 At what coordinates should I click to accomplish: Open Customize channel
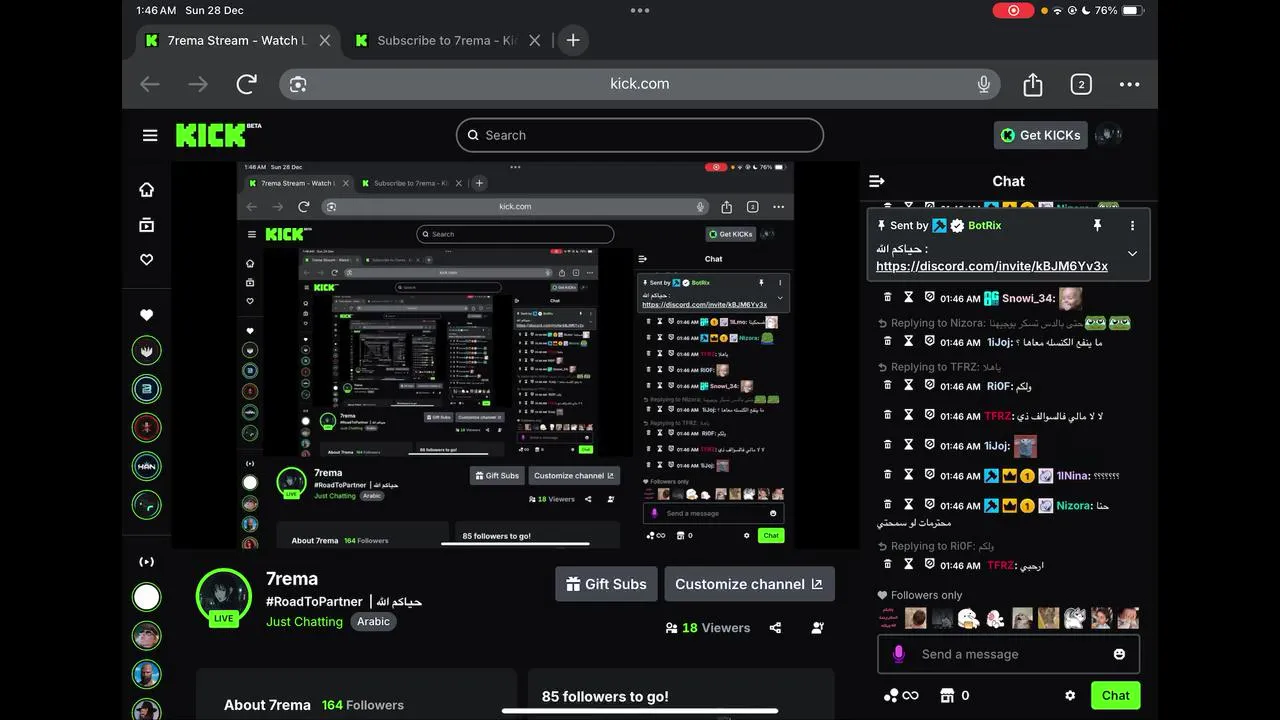[x=749, y=584]
